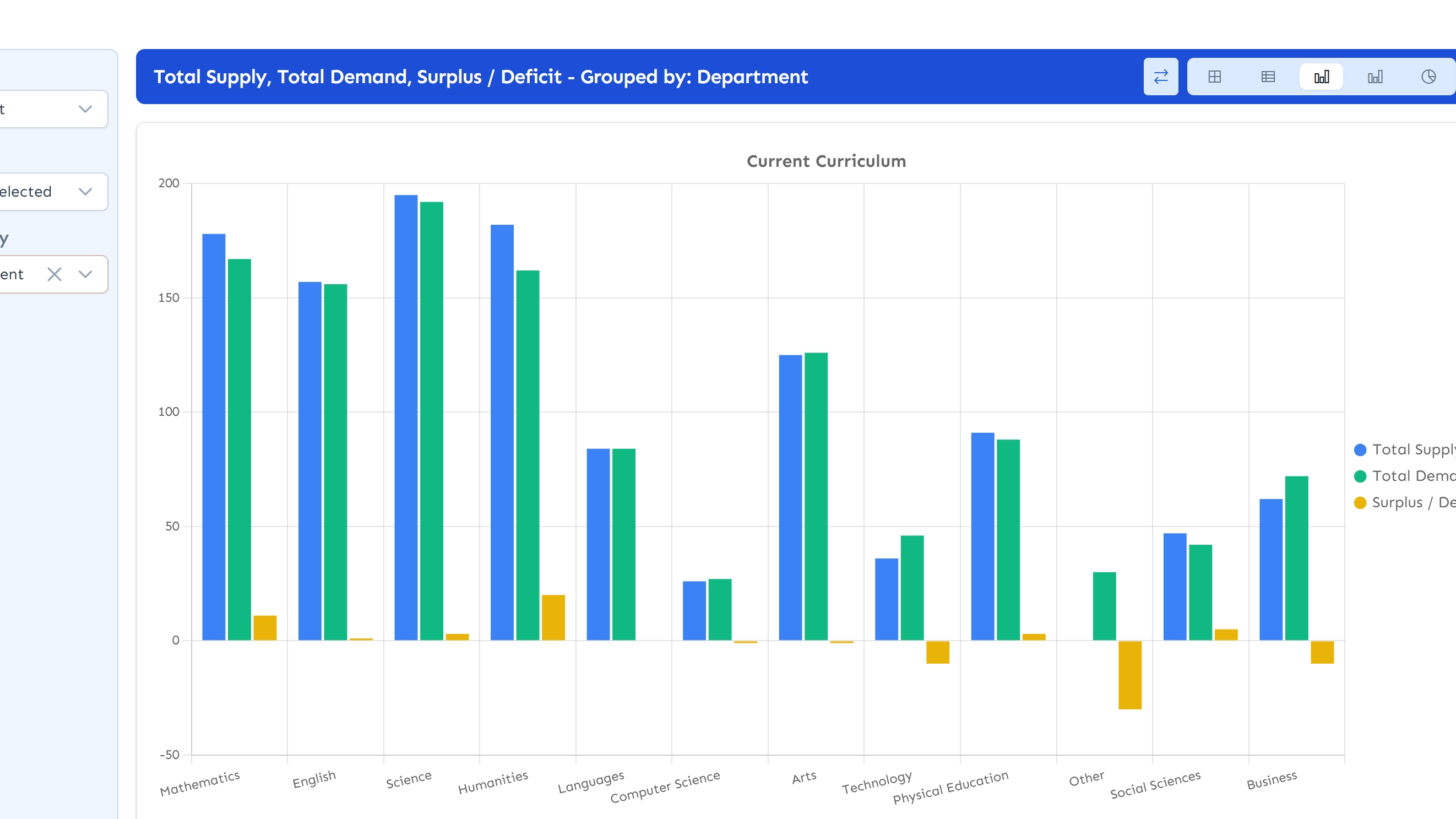
Task: Click the Business axis label
Action: click(1271, 780)
